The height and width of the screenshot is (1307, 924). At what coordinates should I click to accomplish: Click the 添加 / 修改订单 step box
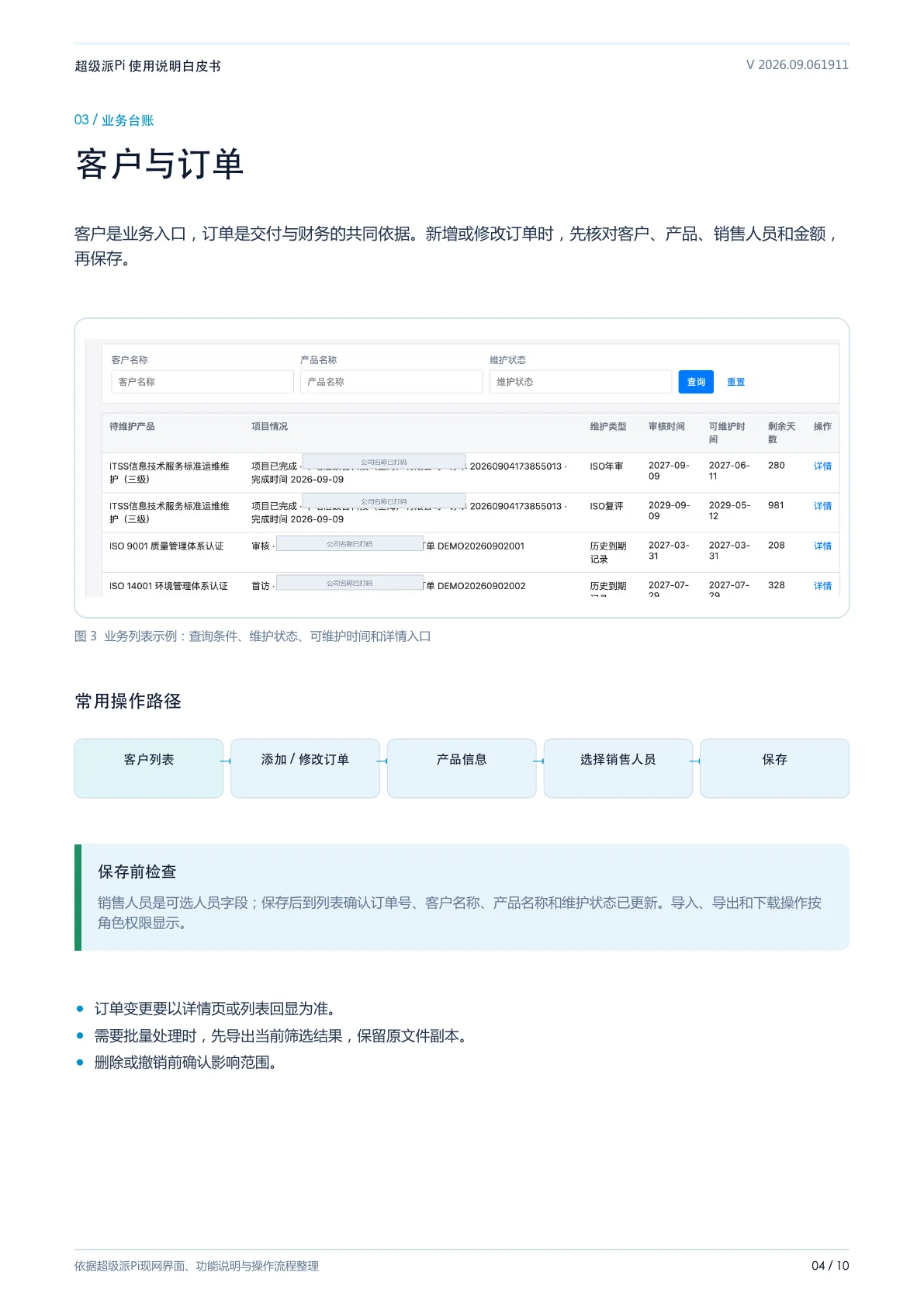(305, 768)
